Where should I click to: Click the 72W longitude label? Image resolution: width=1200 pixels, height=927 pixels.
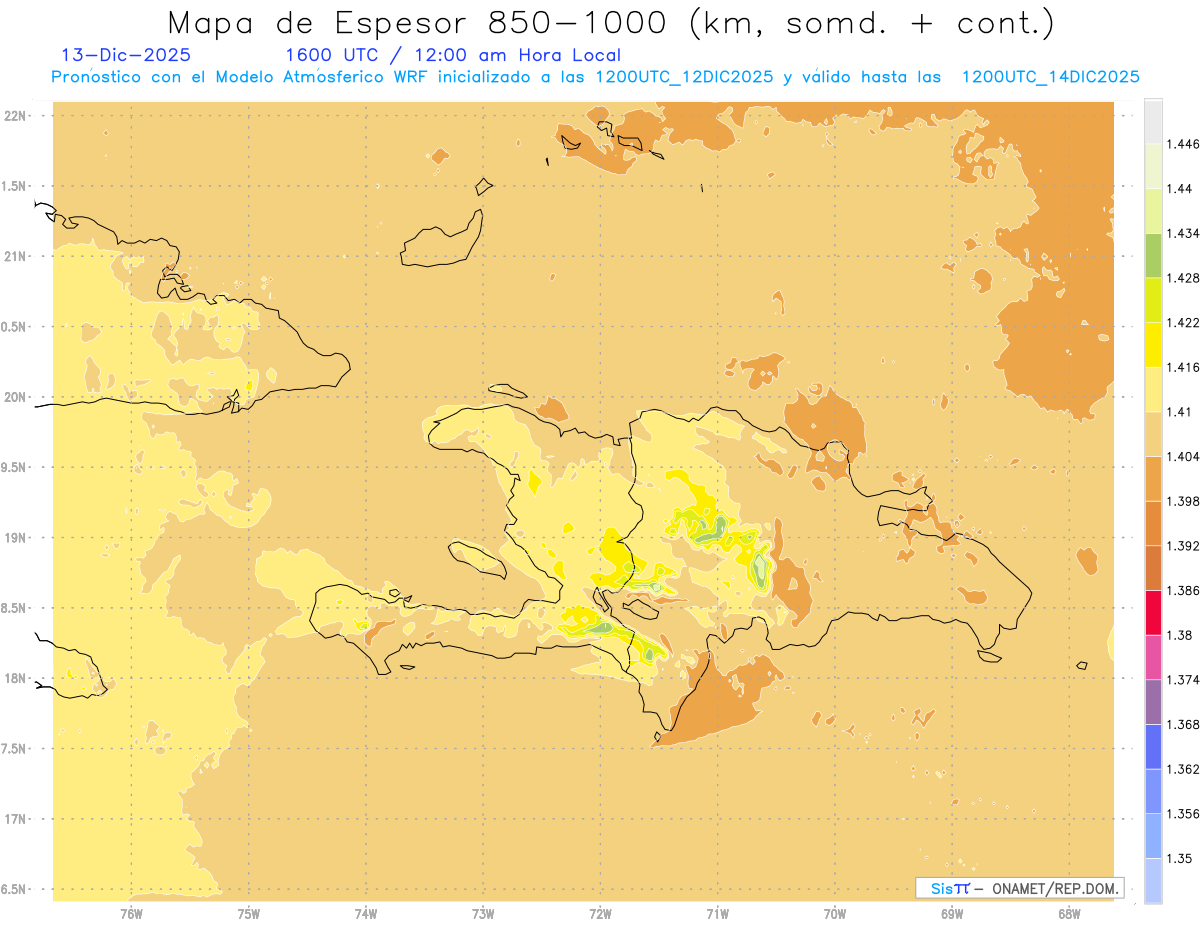tap(600, 913)
